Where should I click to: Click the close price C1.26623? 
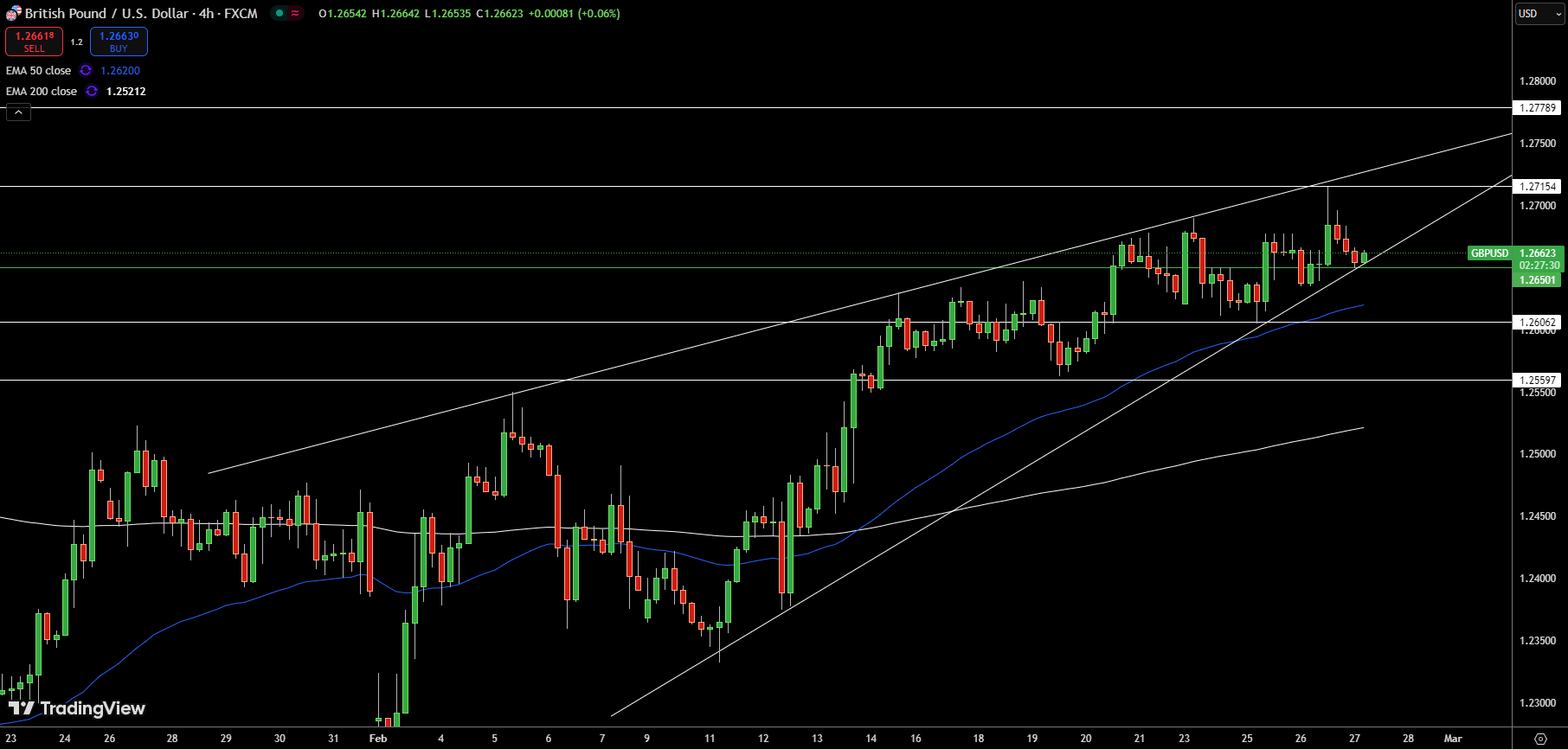[499, 13]
